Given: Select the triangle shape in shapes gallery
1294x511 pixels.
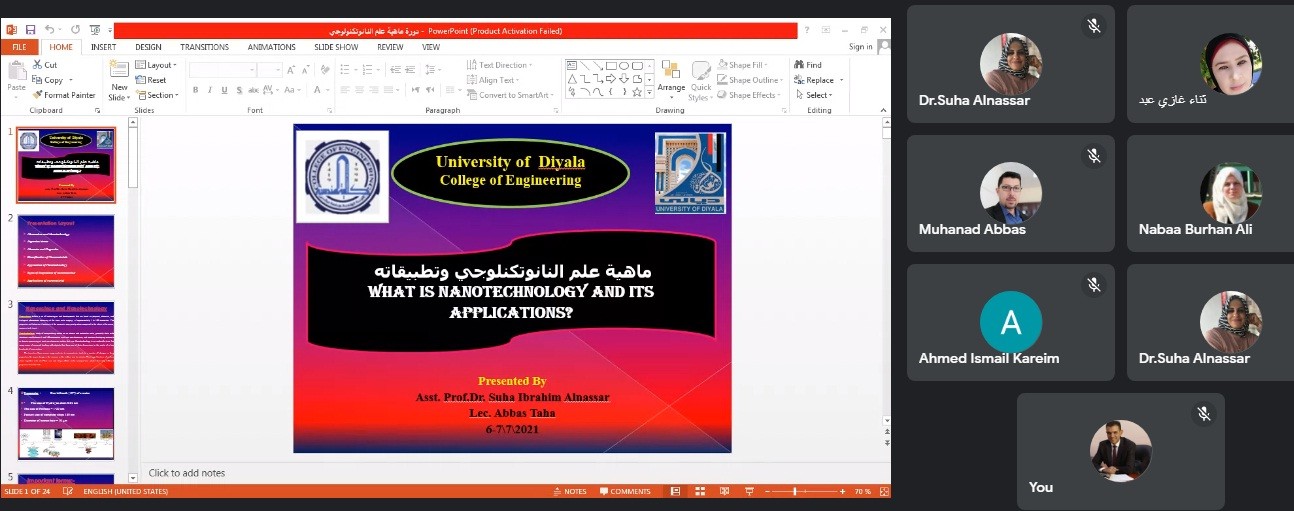Looking at the screenshot, I should 572,79.
